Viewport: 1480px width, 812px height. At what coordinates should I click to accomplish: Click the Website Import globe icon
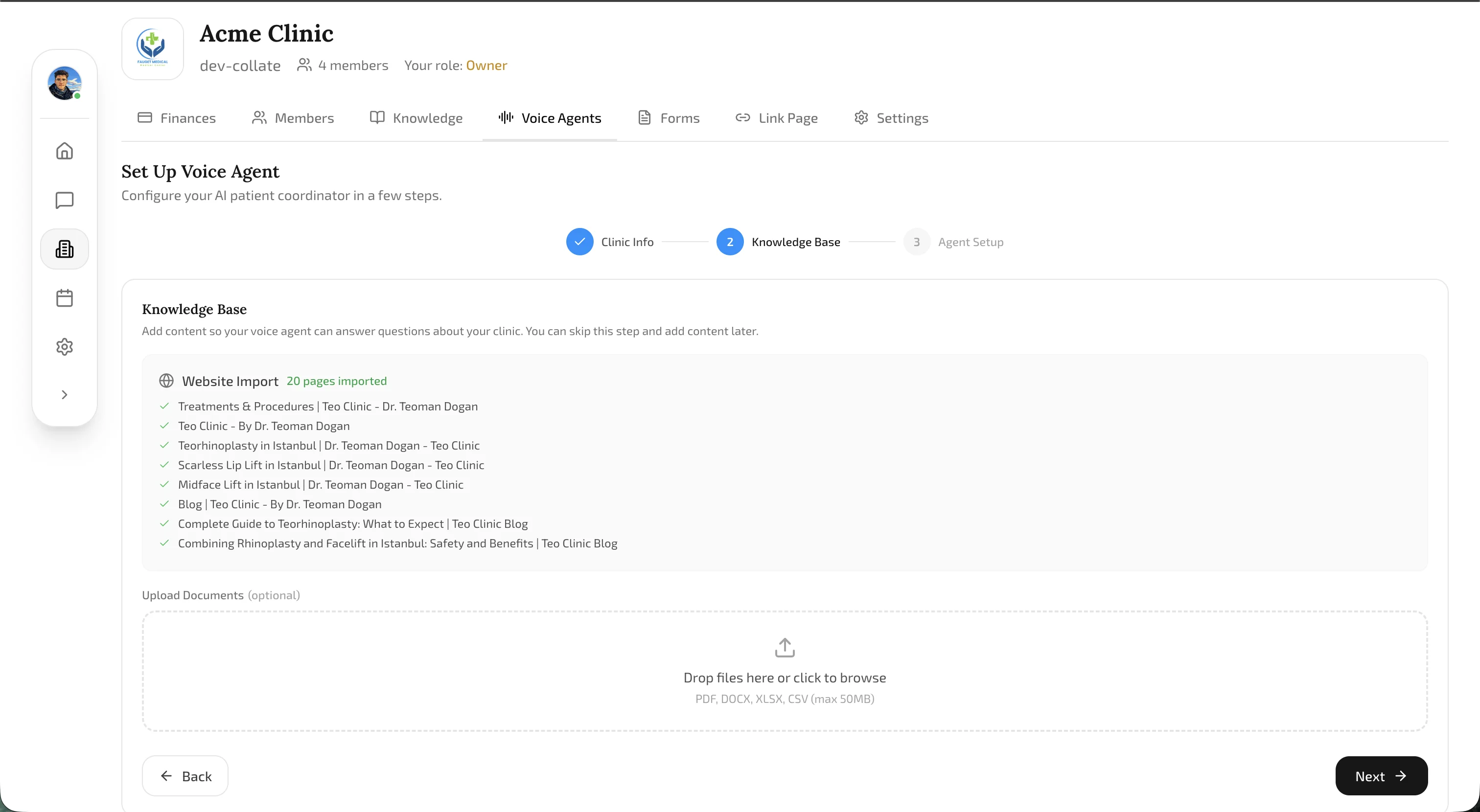[165, 381]
